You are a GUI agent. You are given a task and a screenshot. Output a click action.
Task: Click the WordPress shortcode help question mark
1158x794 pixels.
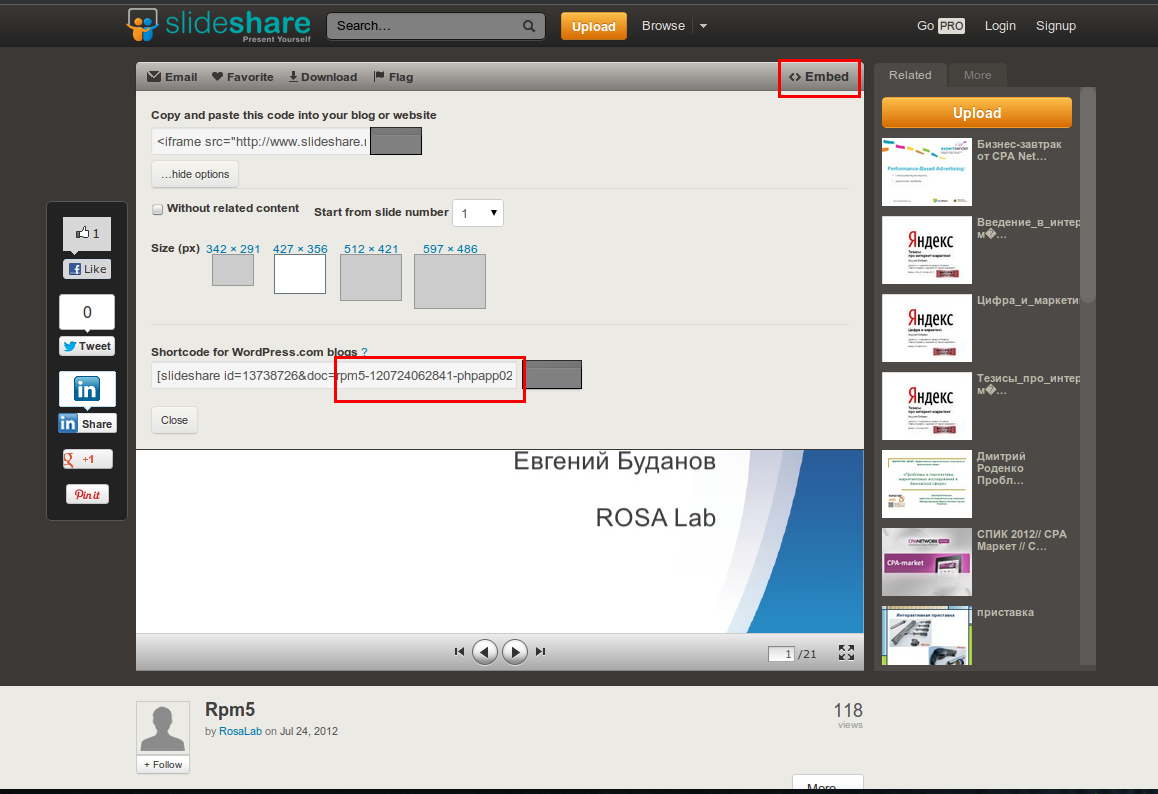364,352
